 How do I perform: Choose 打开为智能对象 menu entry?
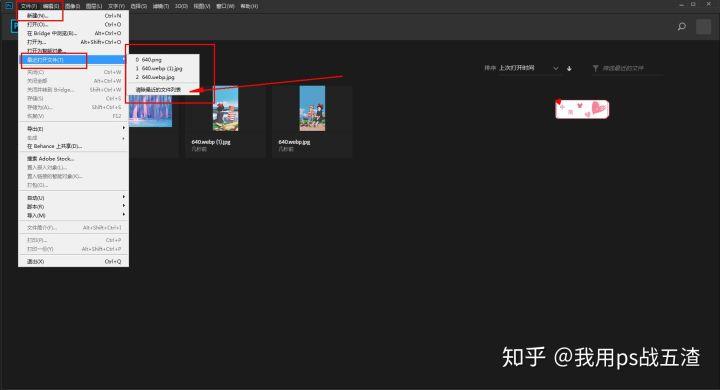[73, 51]
